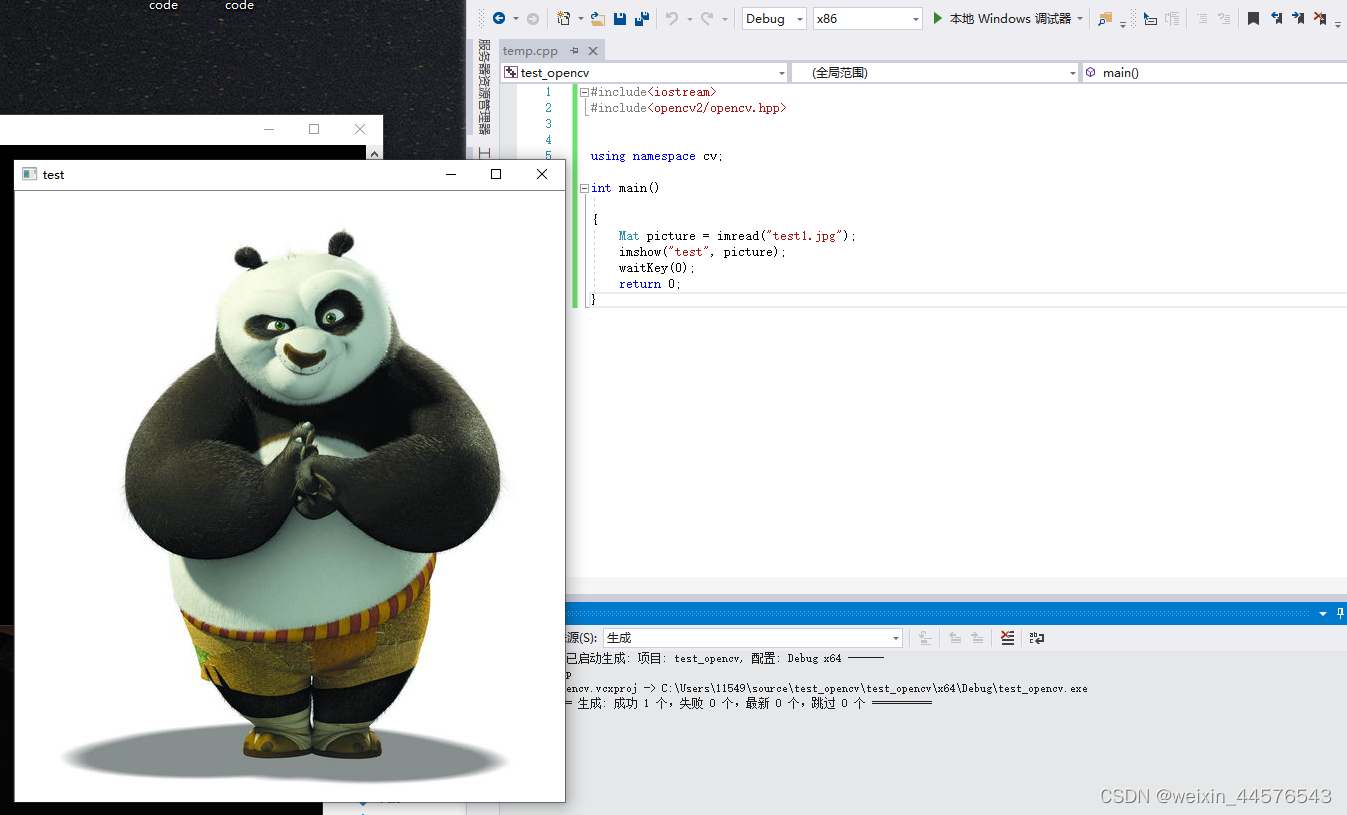Click the find message in code icon

click(925, 637)
